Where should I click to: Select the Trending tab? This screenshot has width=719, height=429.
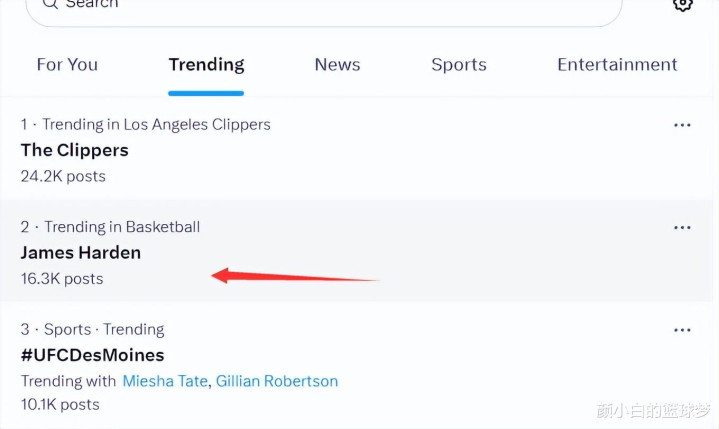coord(206,65)
